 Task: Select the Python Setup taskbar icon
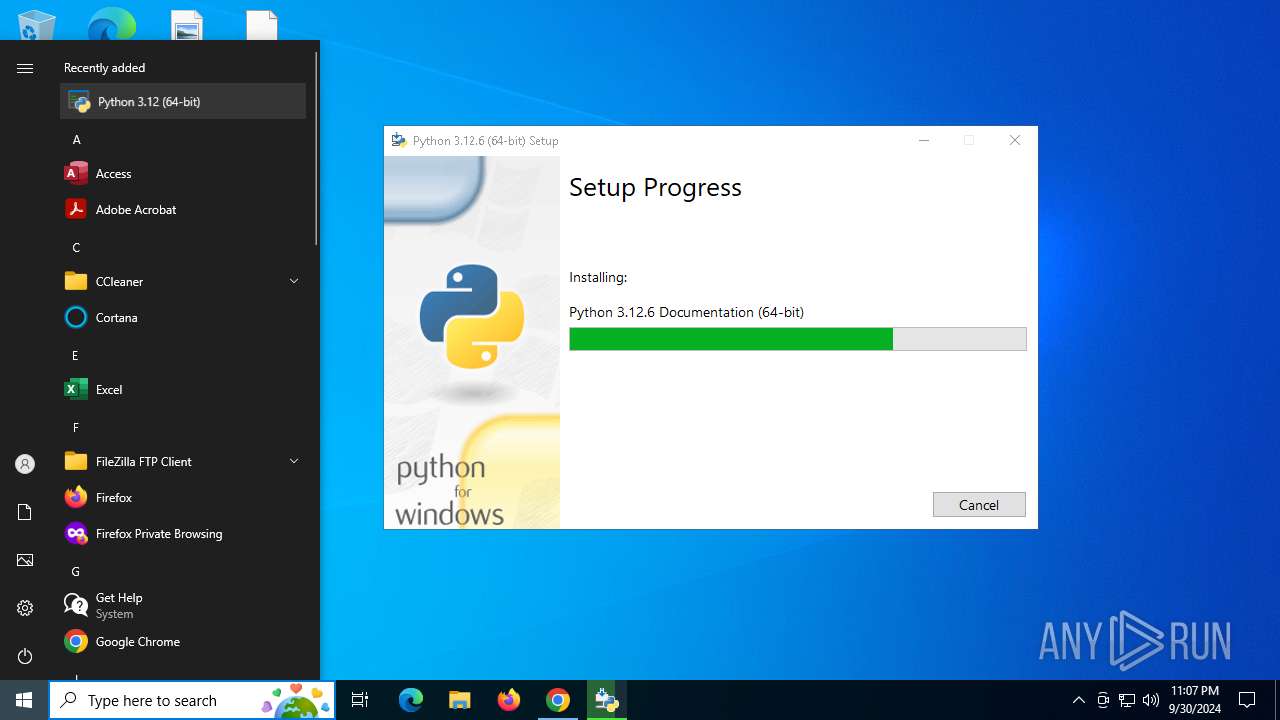click(607, 700)
